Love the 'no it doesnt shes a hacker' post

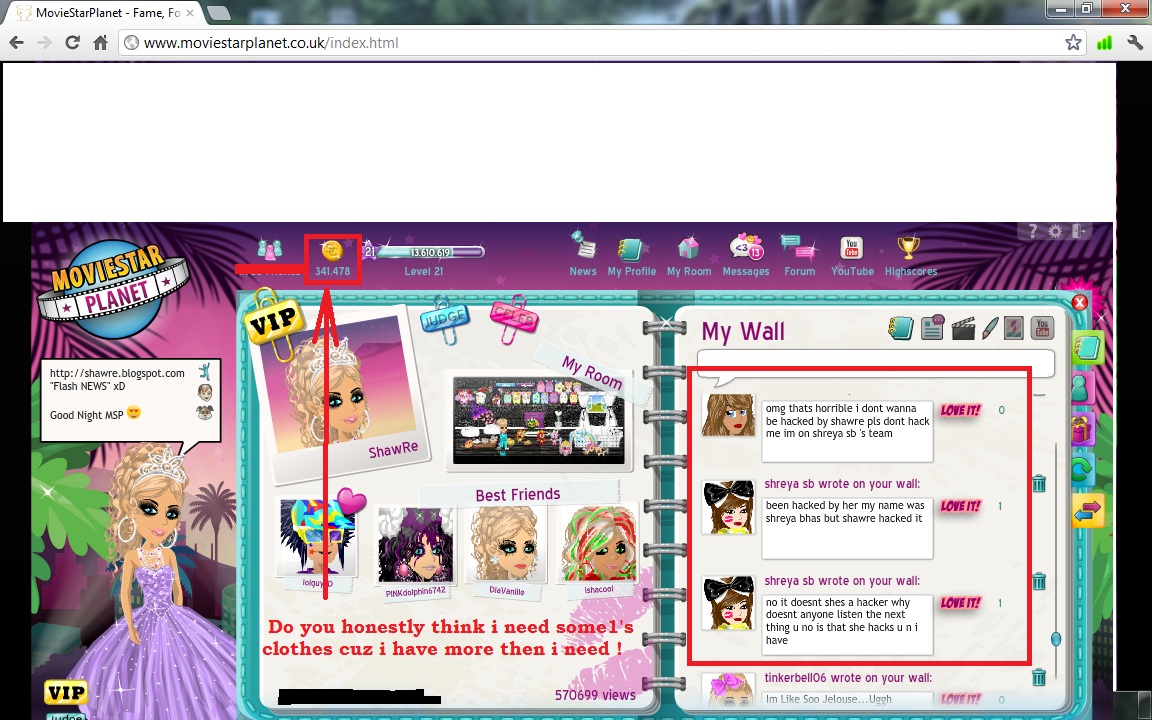tap(960, 603)
